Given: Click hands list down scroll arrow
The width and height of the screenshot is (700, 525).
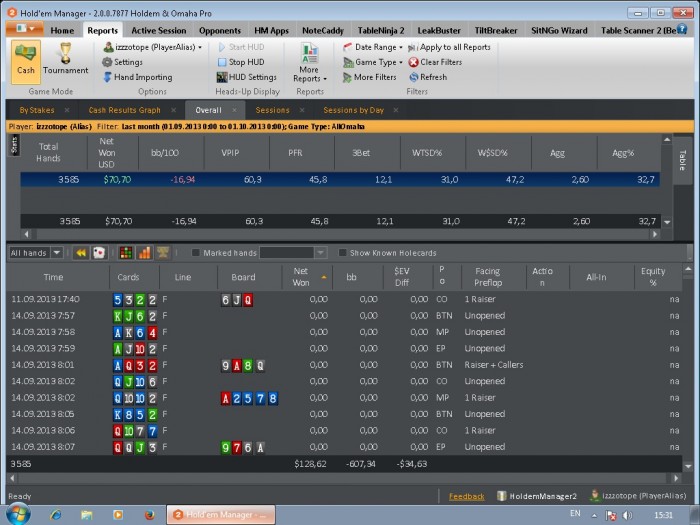Looking at the screenshot, I should pos(688,467).
